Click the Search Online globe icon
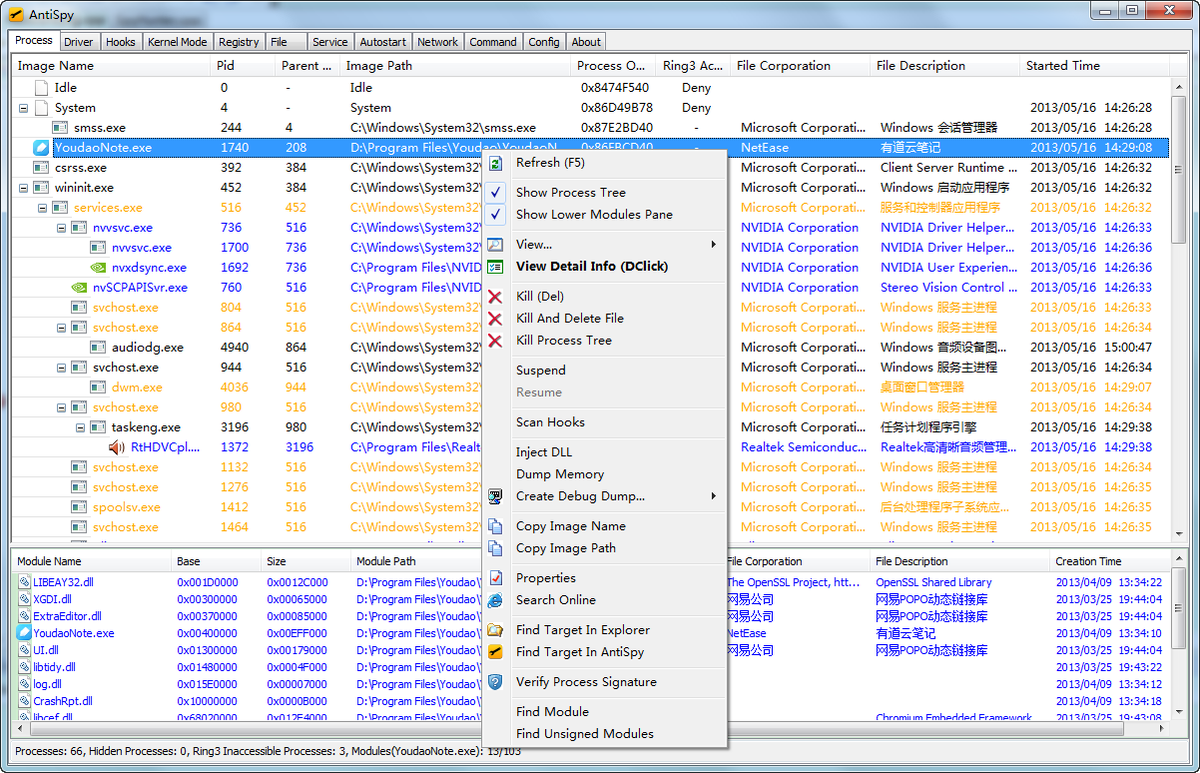This screenshot has height=773, width=1200. tap(495, 600)
